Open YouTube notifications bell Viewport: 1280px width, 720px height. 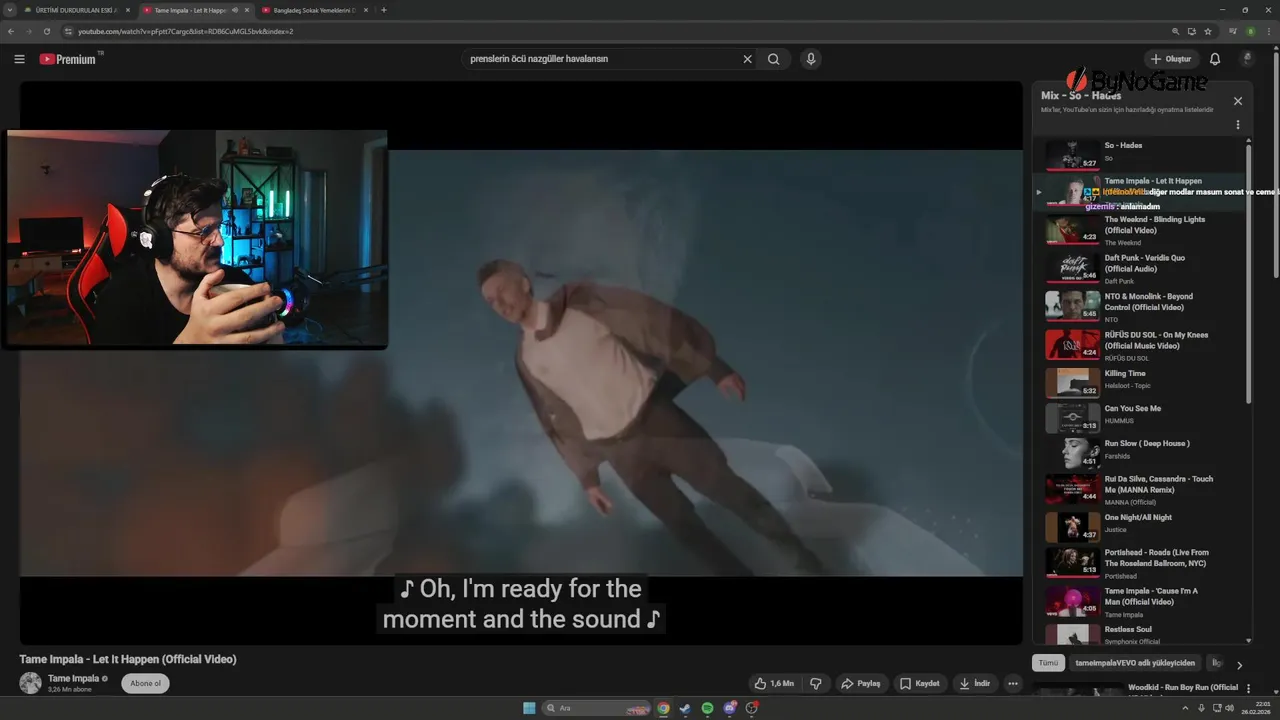point(1215,59)
